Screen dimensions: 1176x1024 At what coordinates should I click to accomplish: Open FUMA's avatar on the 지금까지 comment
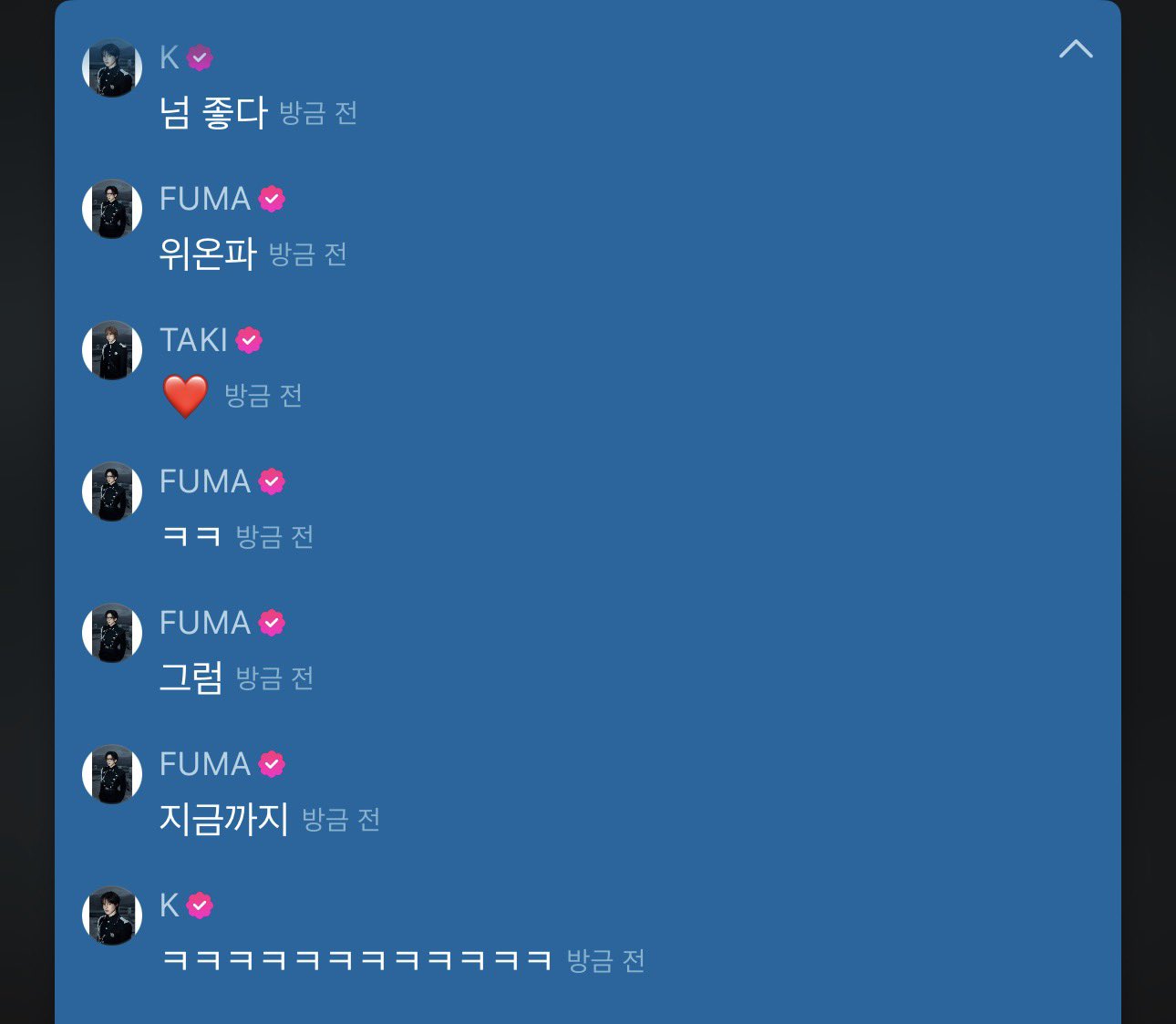tap(112, 774)
